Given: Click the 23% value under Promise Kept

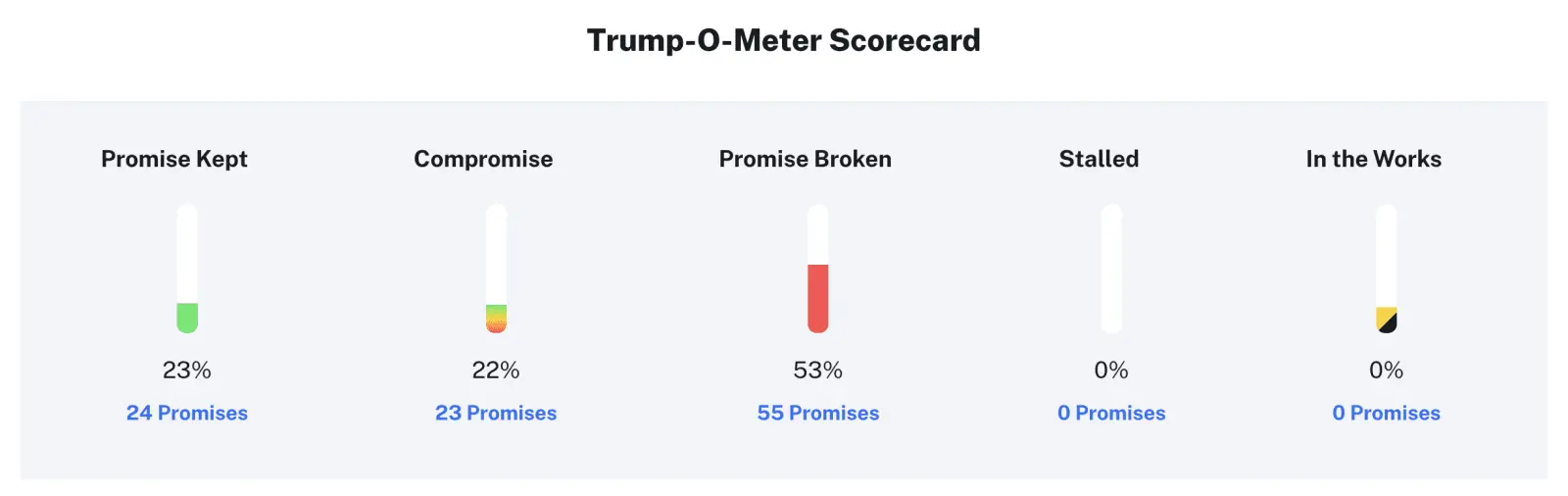Looking at the screenshot, I should click(x=187, y=370).
